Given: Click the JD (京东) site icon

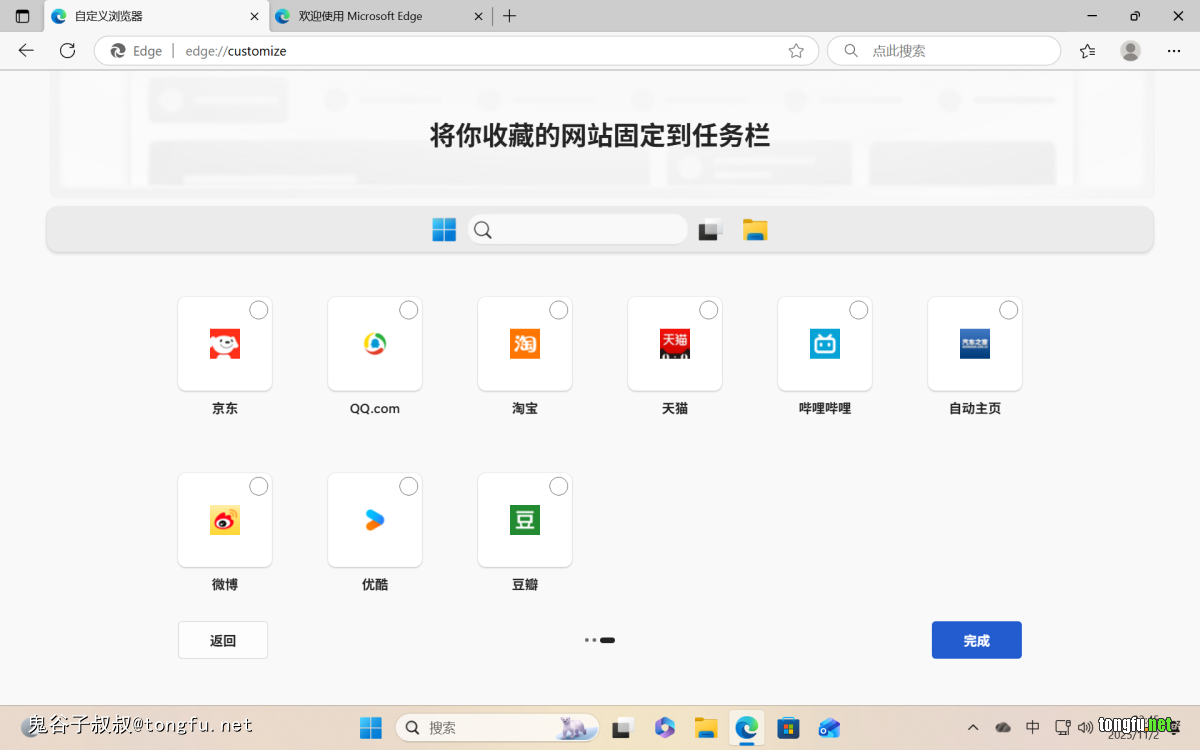Looking at the screenshot, I should point(225,344).
